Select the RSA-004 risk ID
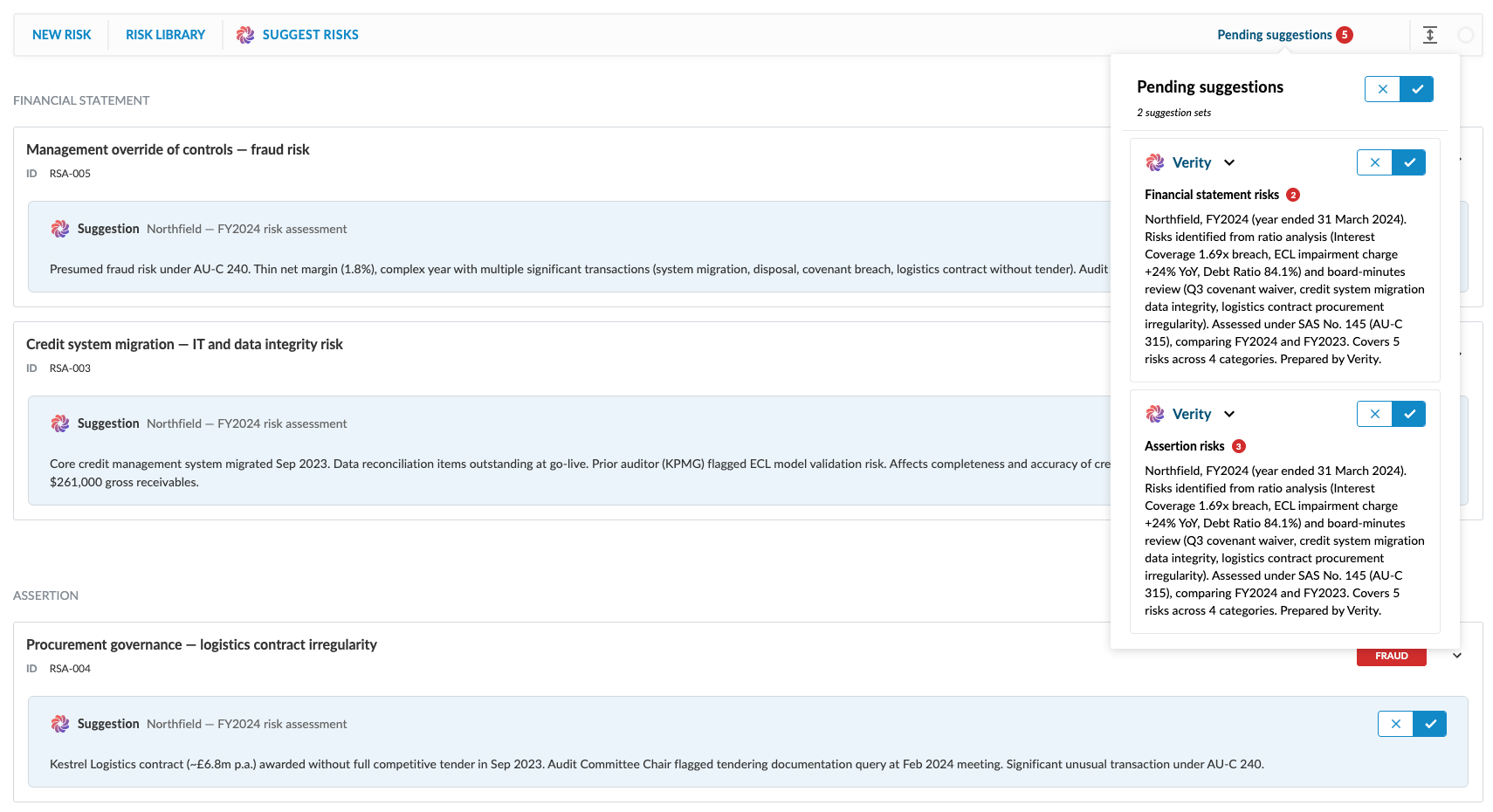Viewport: 1493px width, 812px height. click(x=70, y=669)
